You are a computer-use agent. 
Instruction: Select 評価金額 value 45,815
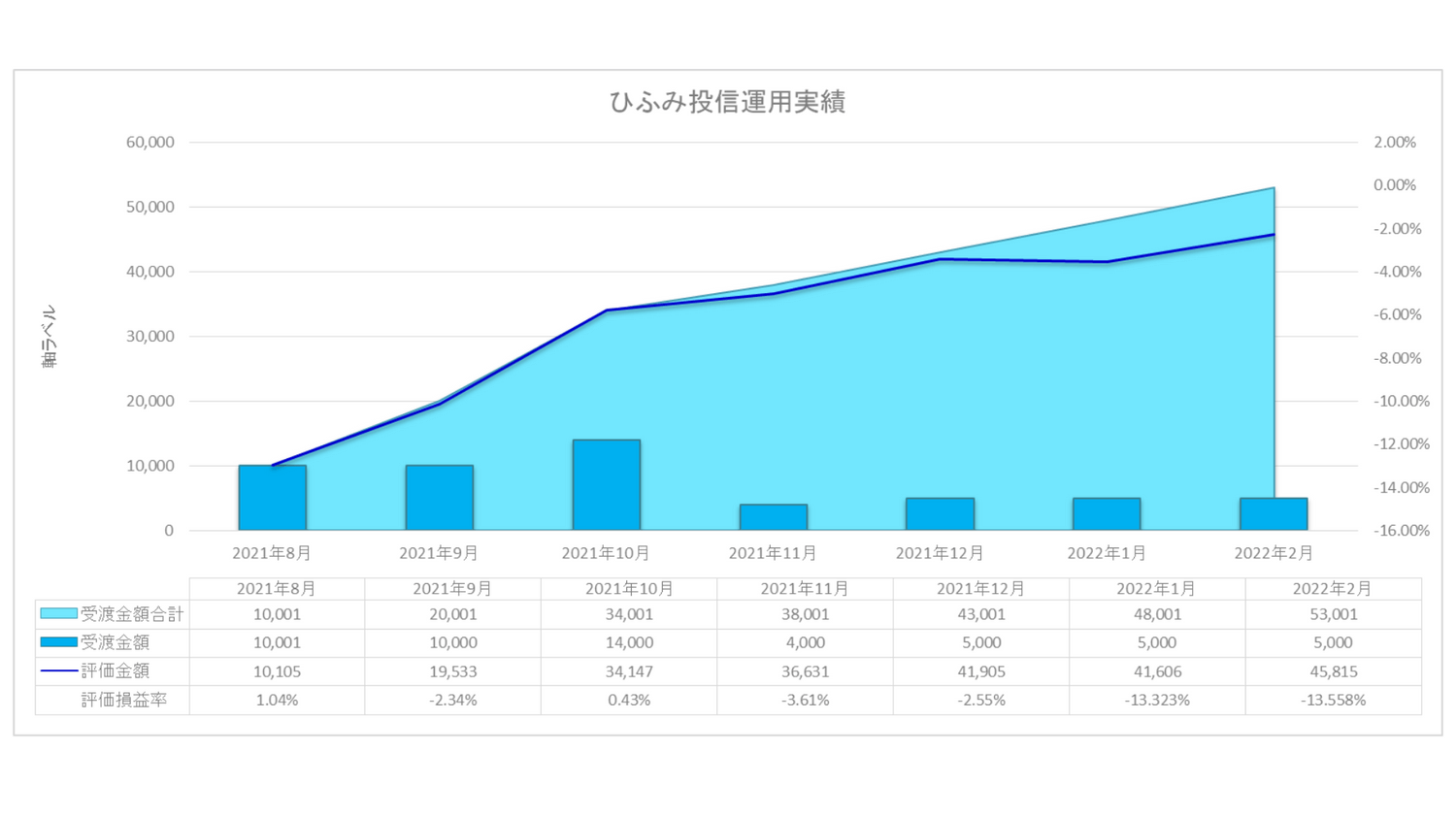[x=1334, y=671]
